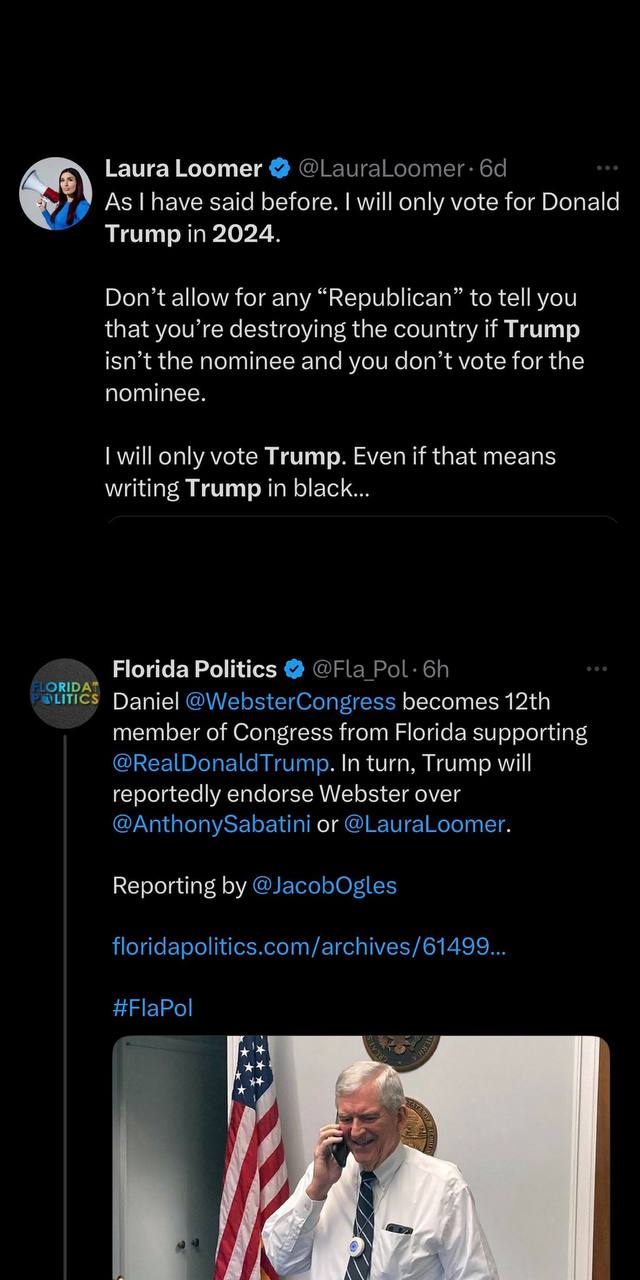Open the photo of man on phone
Viewport: 640px width, 1280px height.
coord(360,1158)
